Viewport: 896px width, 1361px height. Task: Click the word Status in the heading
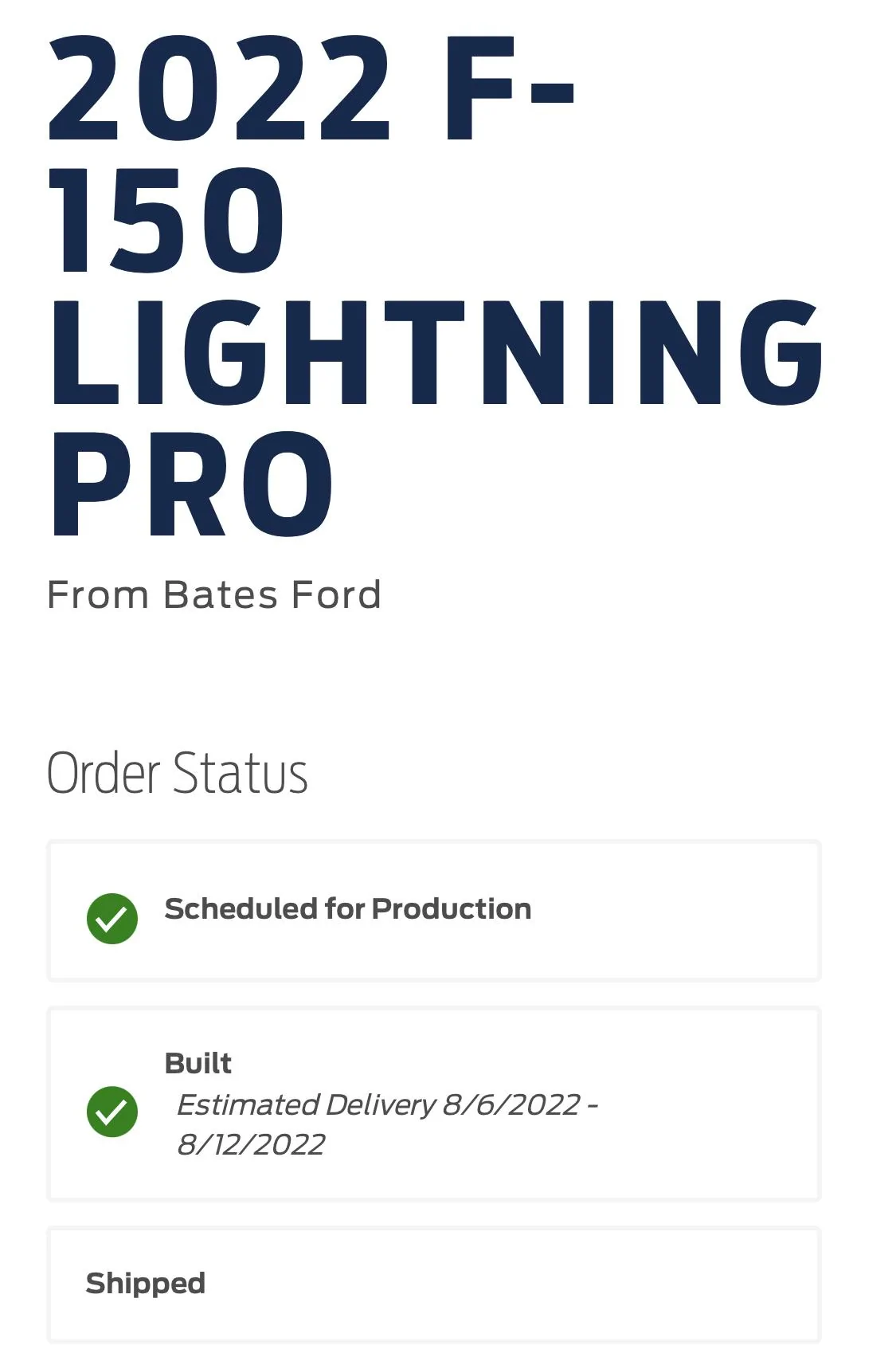pyautogui.click(x=240, y=773)
